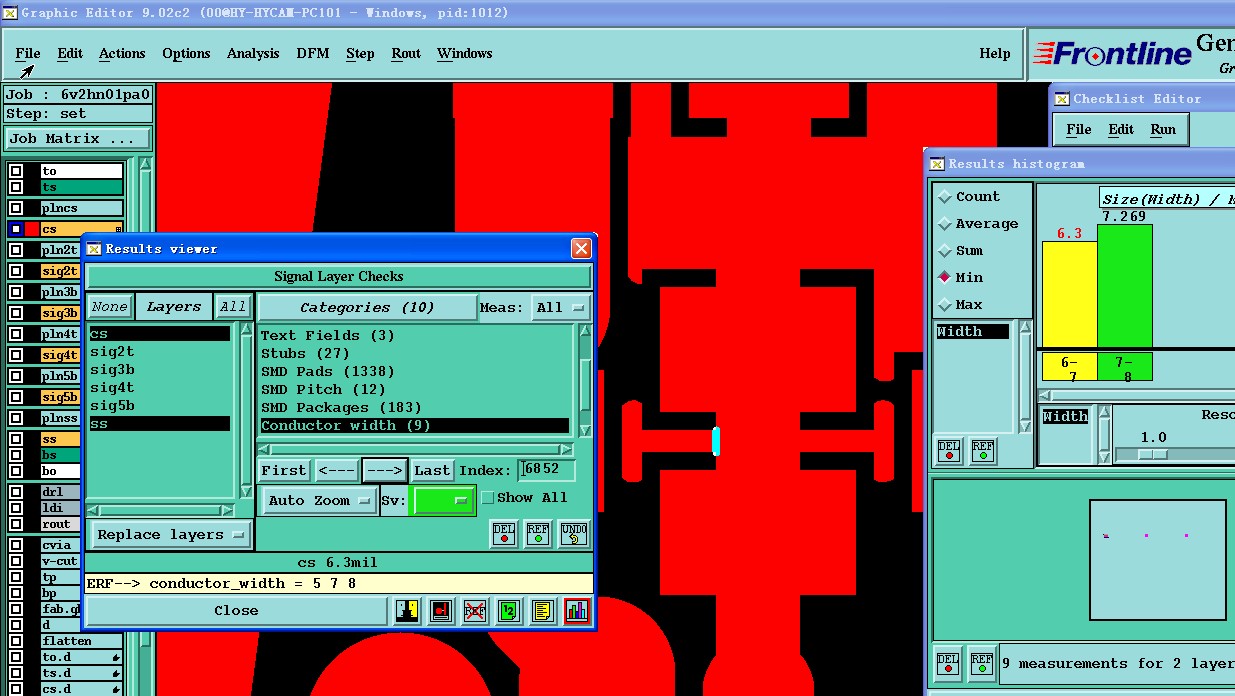Click the green 7-8 histogram range swatch

[x=1124, y=367]
